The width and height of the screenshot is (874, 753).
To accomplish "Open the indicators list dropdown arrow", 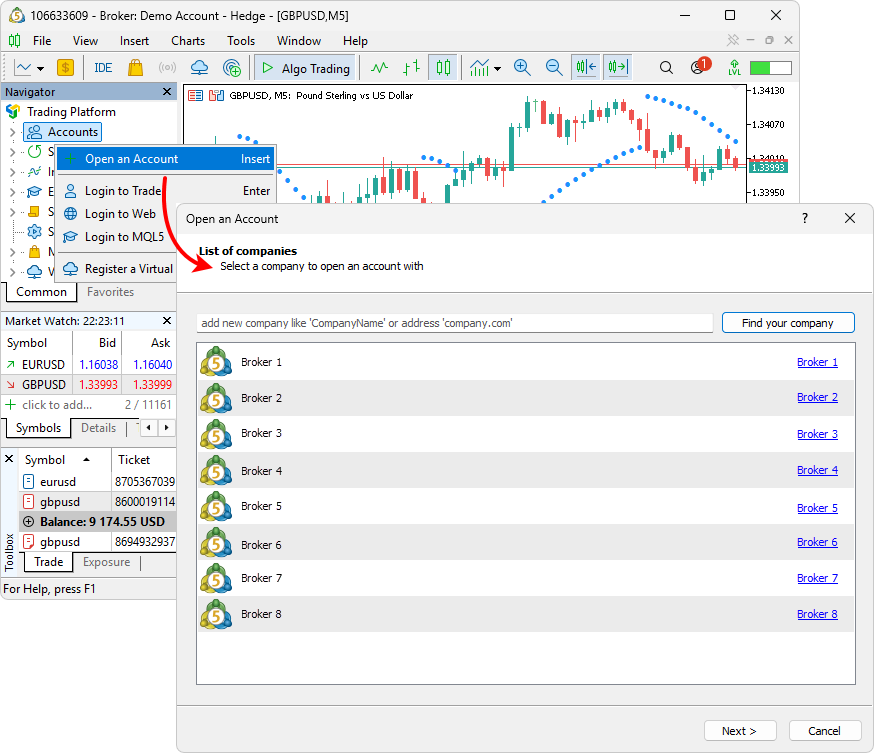I will 498,69.
